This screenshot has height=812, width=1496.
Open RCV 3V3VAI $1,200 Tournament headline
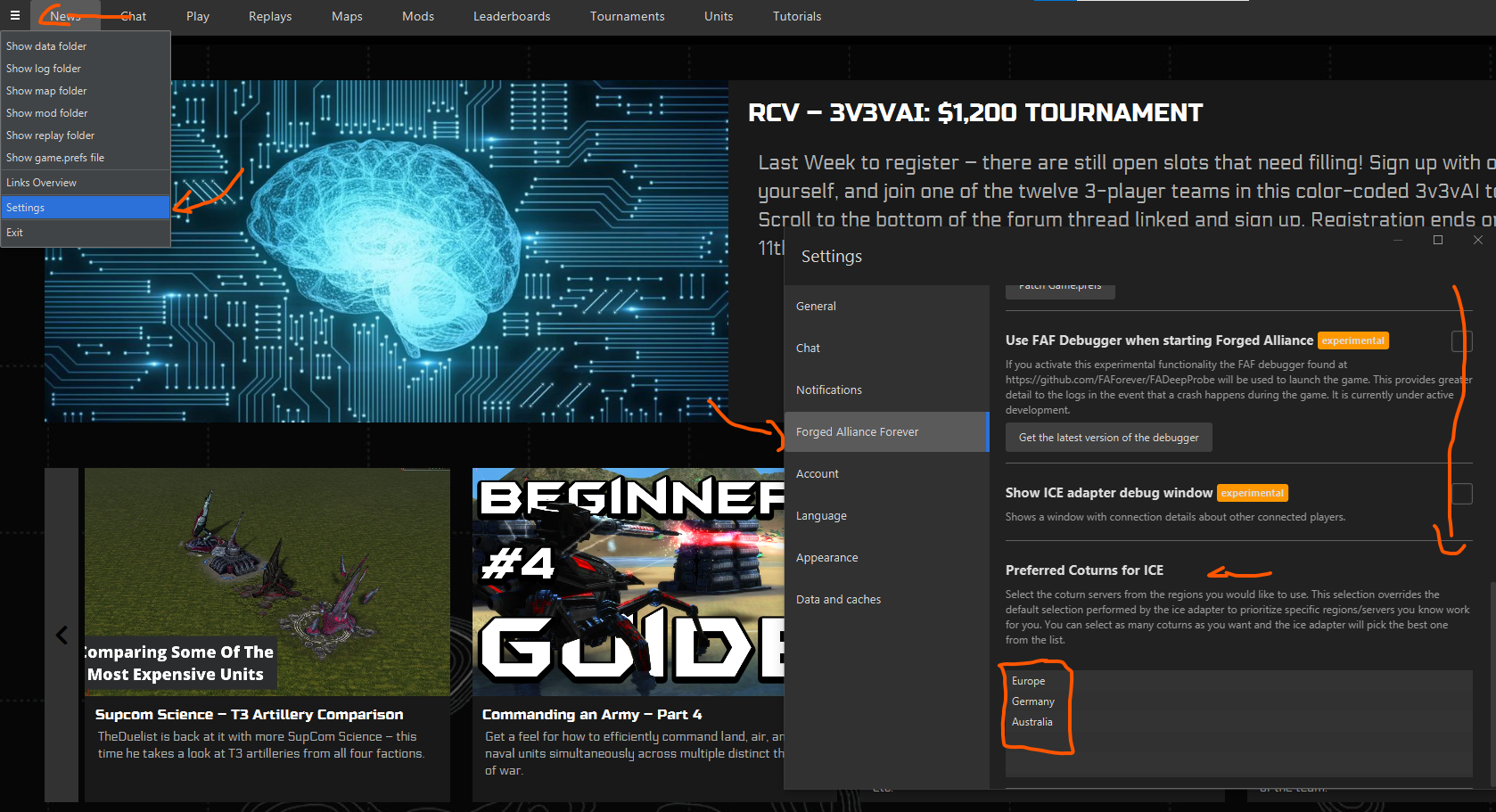pyautogui.click(x=975, y=113)
